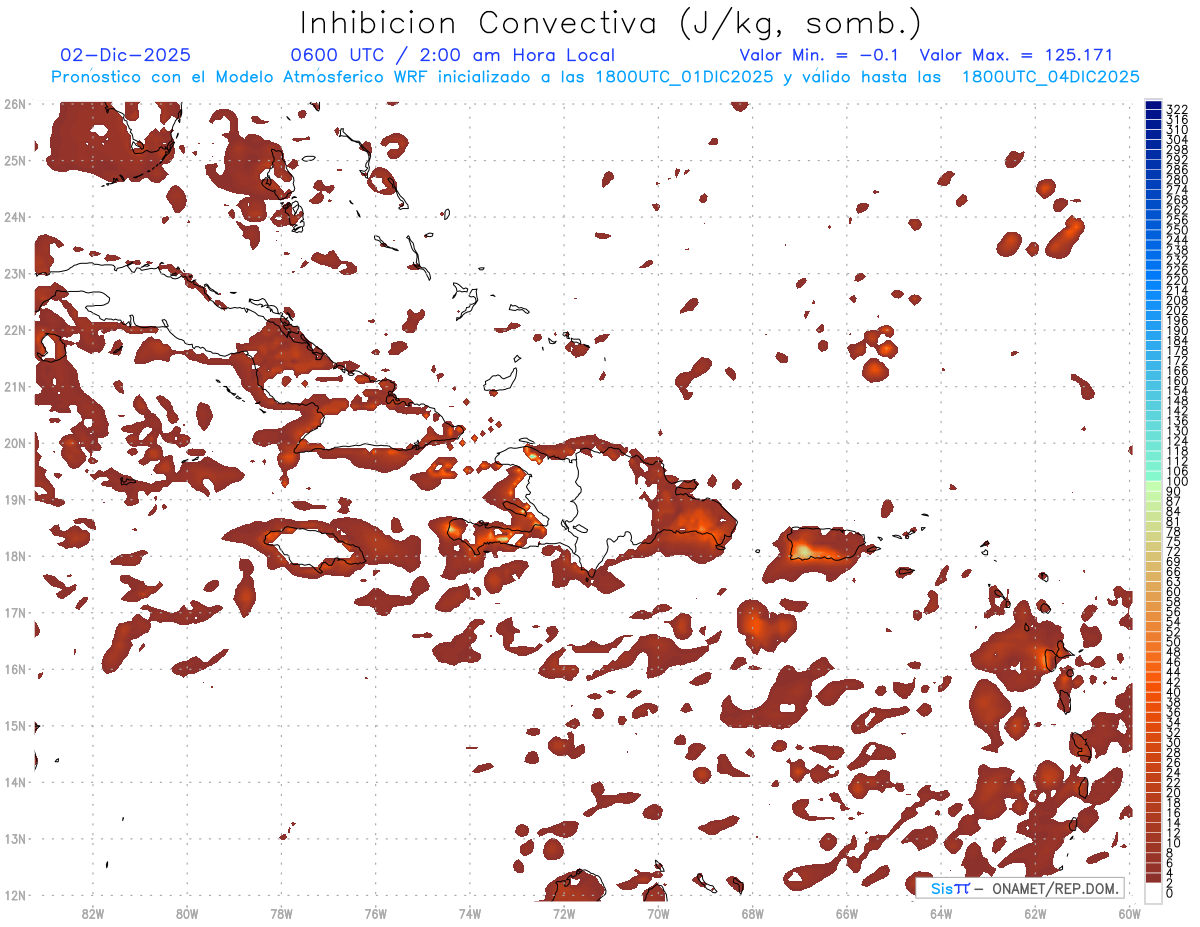Click the '17N' latitude label
Viewport: 1200px width, 927px height.
(x=14, y=612)
